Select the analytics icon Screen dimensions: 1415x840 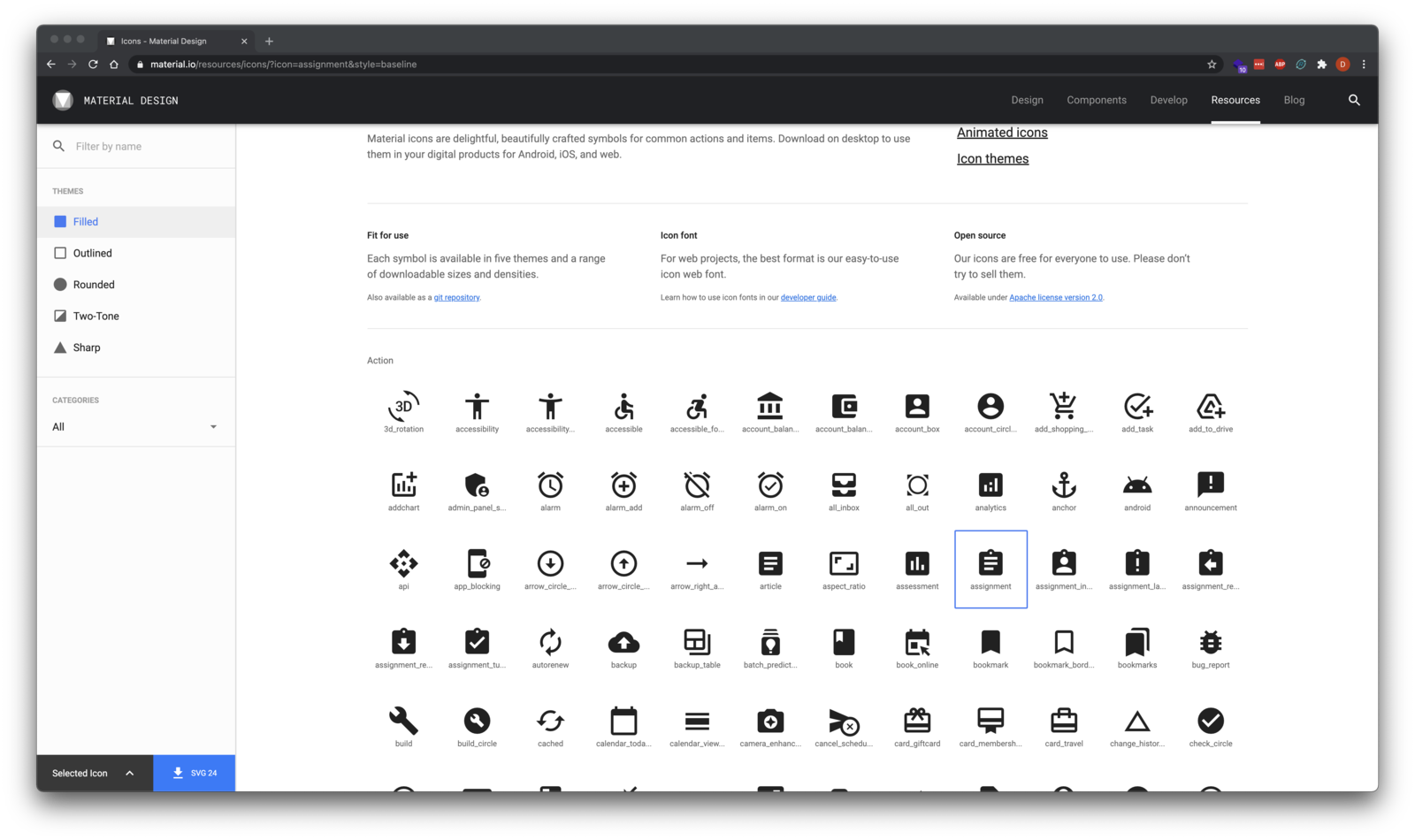pyautogui.click(x=990, y=485)
